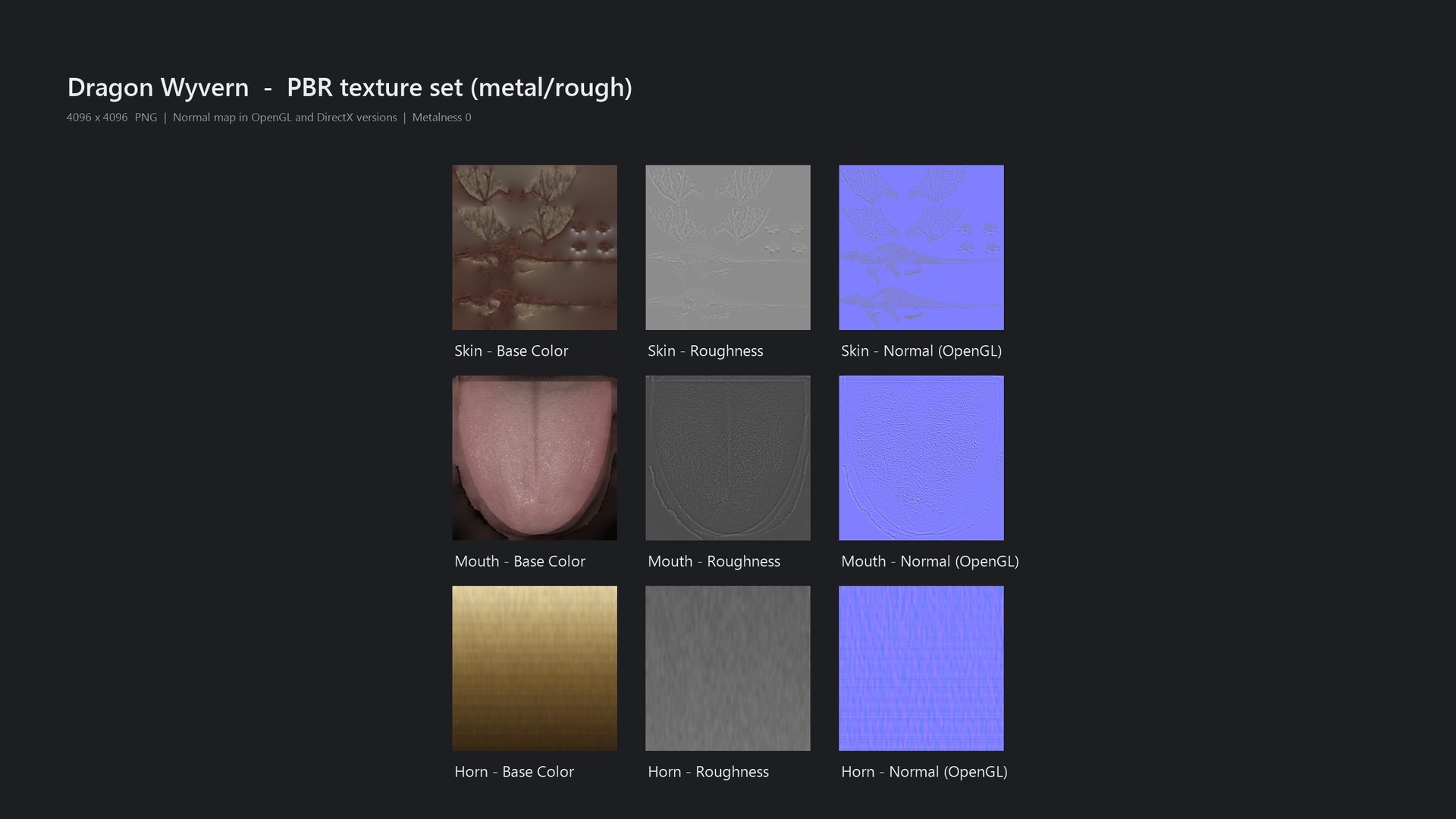Click the 'Horn - Base Color' label
The width and height of the screenshot is (1456, 819).
514,772
